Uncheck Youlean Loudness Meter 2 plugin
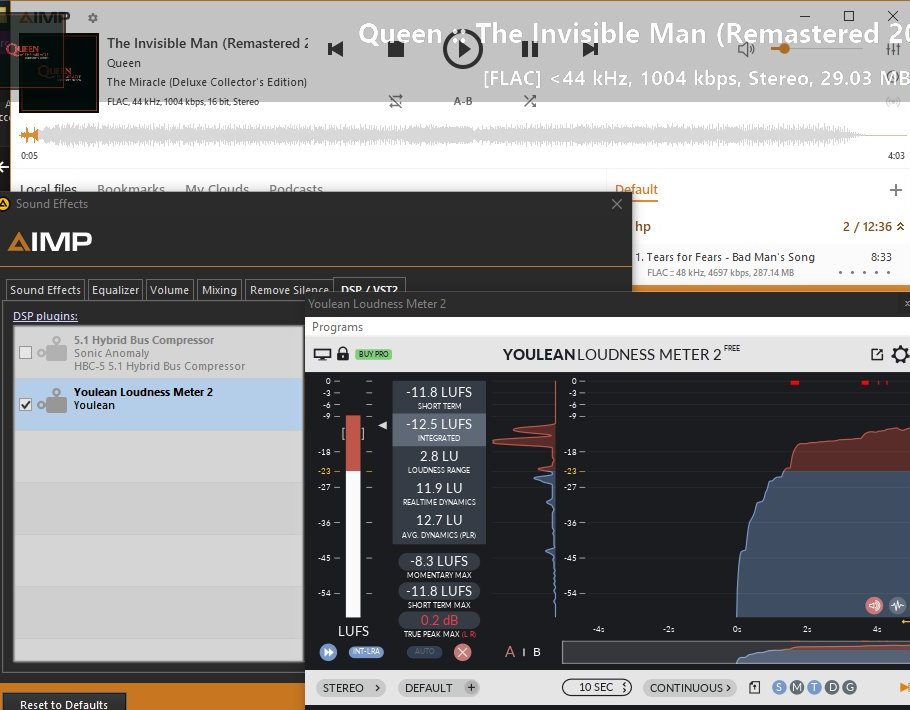 click(x=26, y=405)
